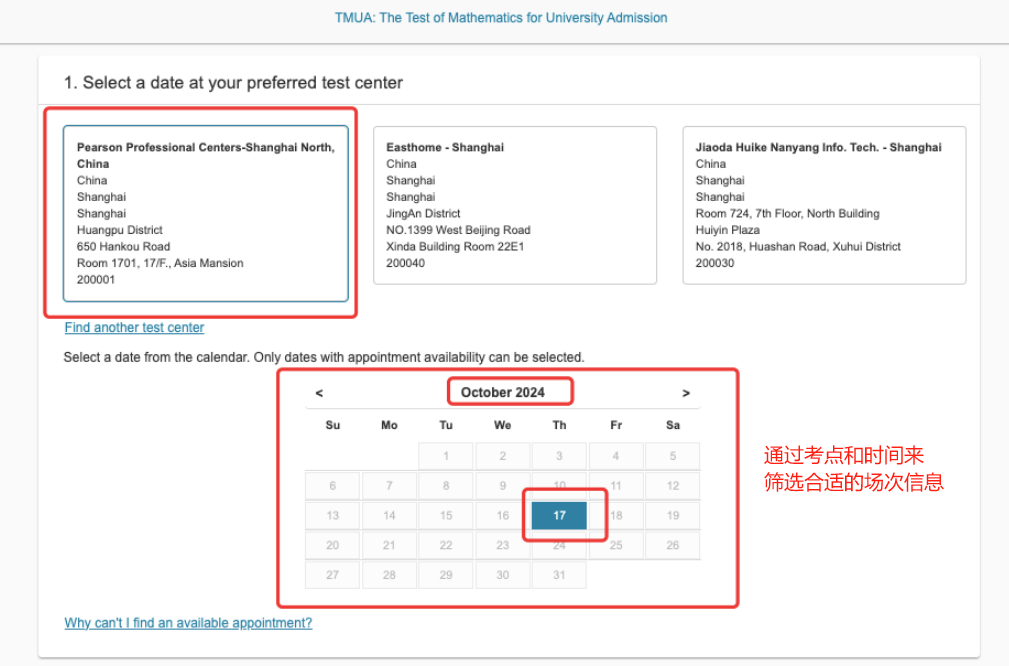Open Find another test center link
This screenshot has width=1009, height=666.
[134, 328]
